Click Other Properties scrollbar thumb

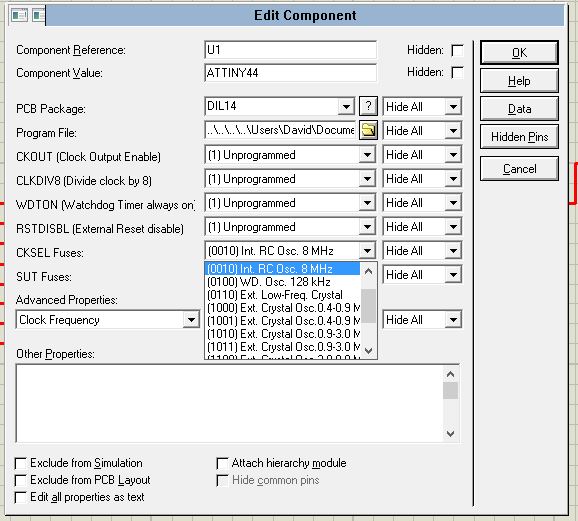tap(450, 390)
